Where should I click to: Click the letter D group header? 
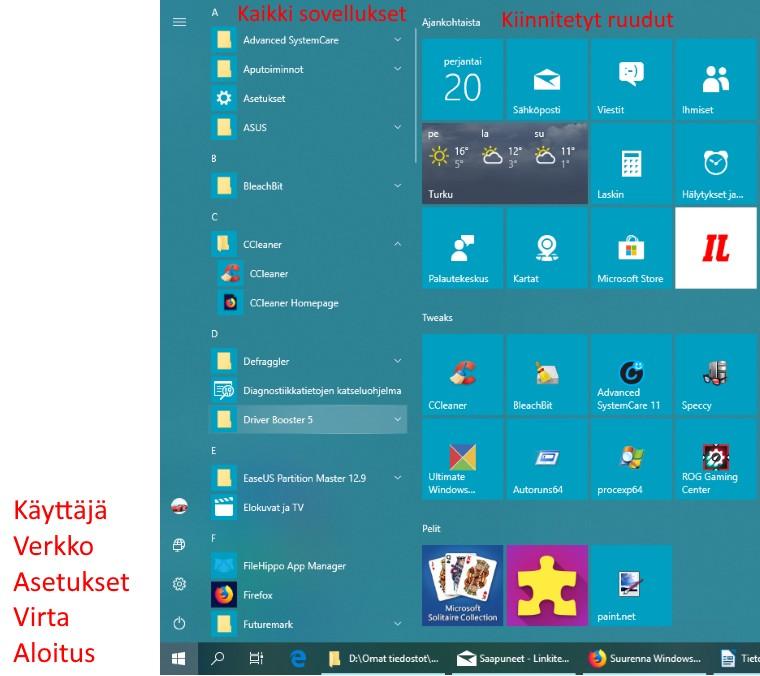pos(214,334)
